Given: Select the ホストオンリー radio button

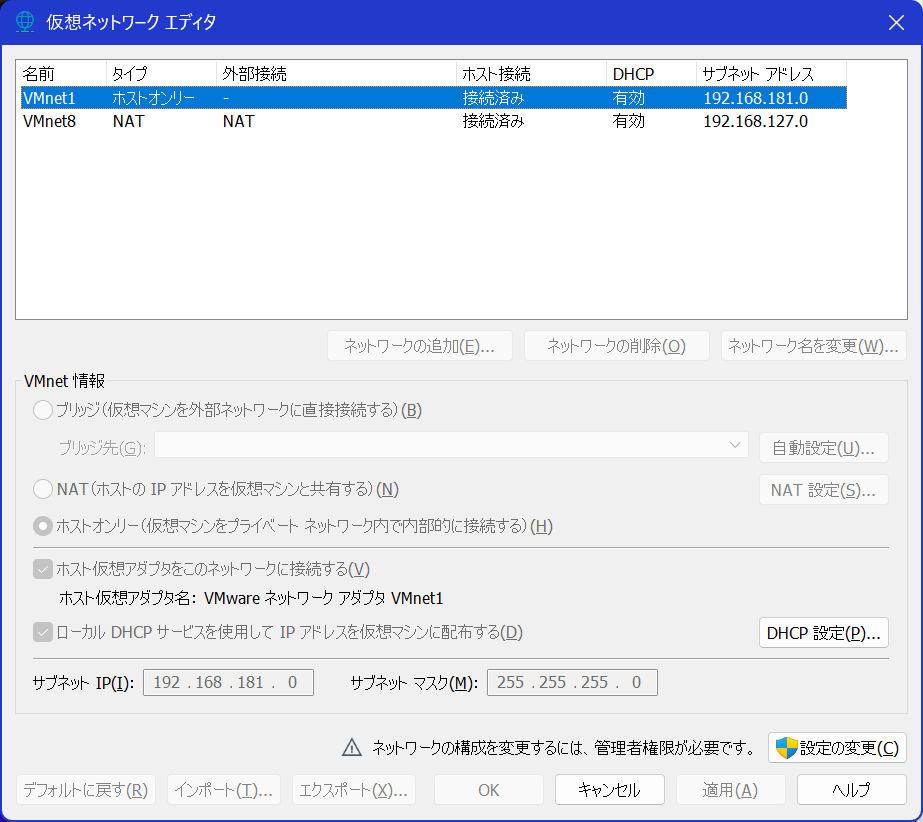Looking at the screenshot, I should [x=43, y=526].
